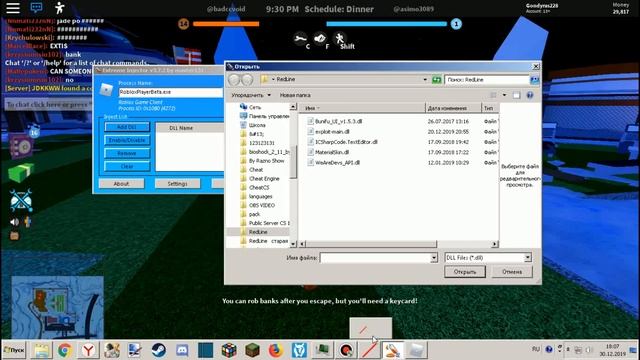This screenshot has width=640, height=360.
Task: Open Steam from the taskbar
Action: click(x=158, y=350)
